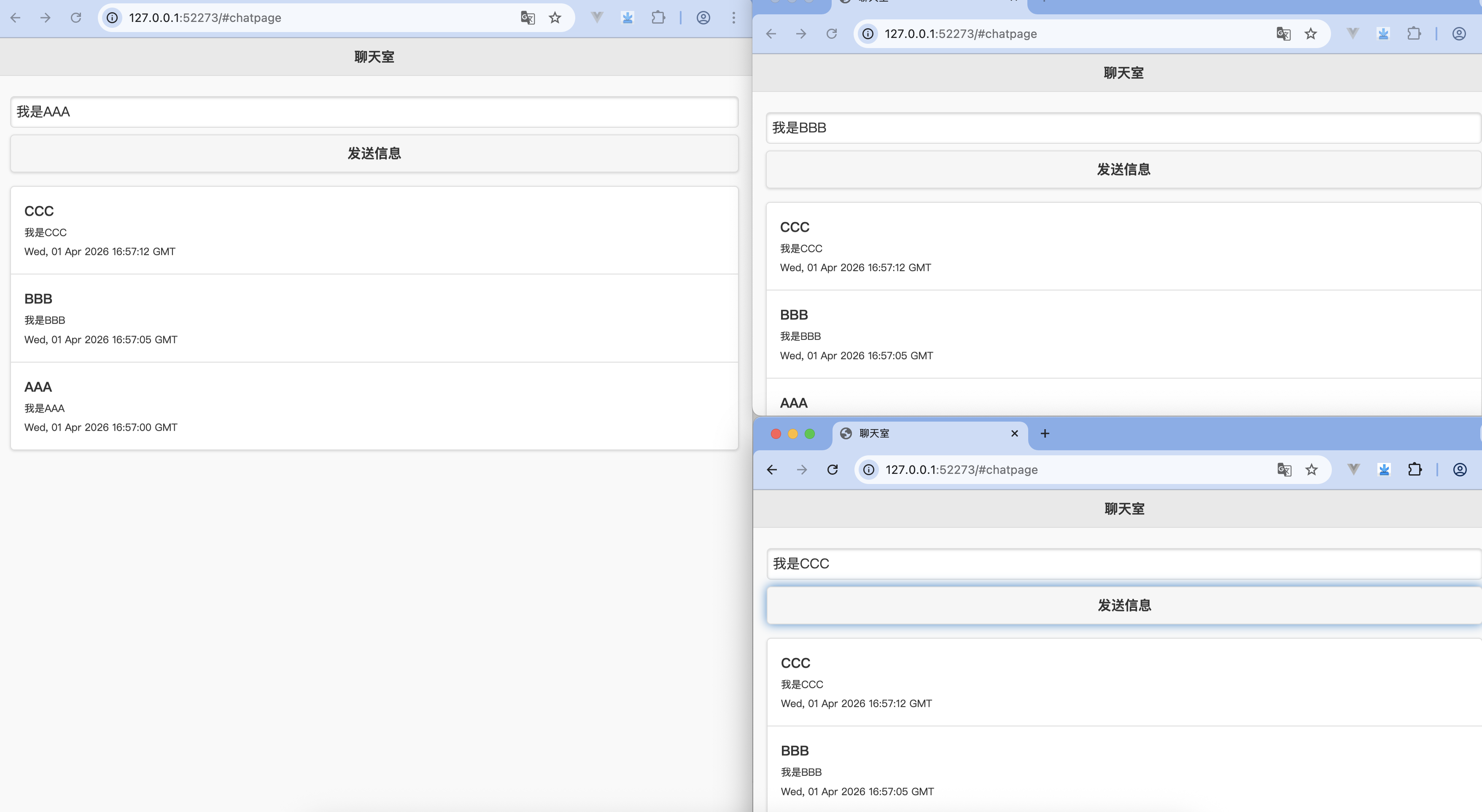Bookmark page with star in left window
The height and width of the screenshot is (812, 1482).
pyautogui.click(x=555, y=18)
